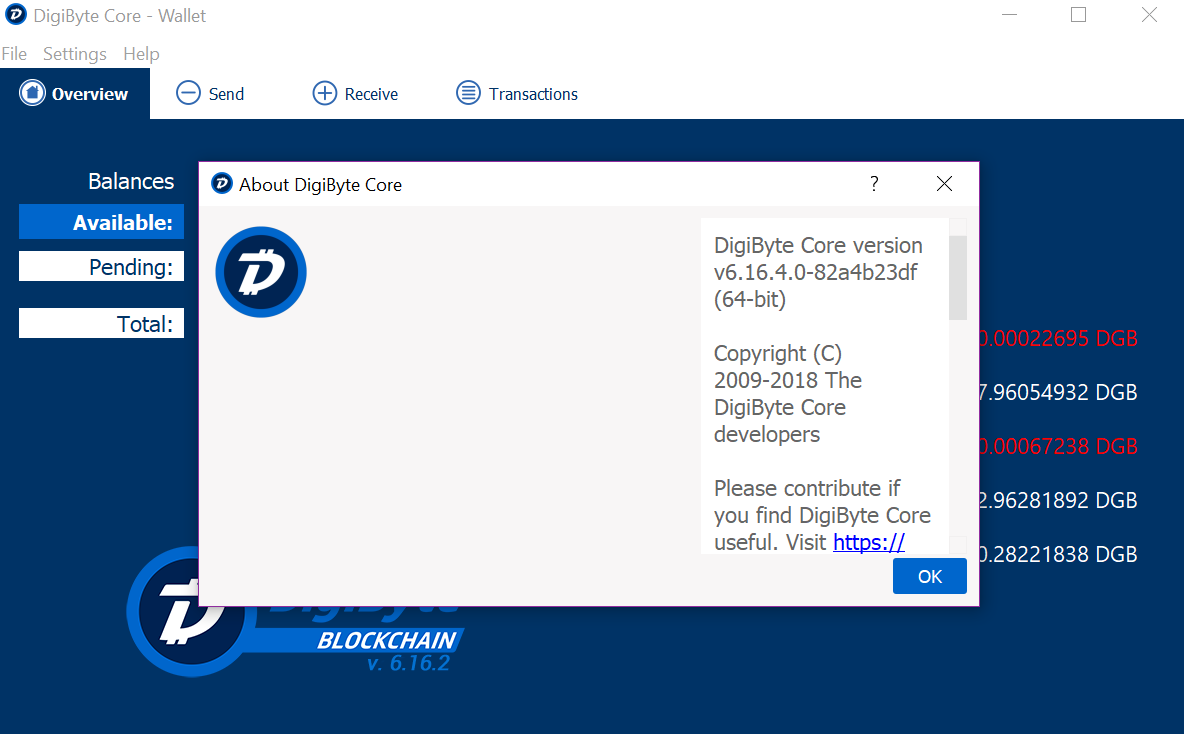Viewport: 1184px width, 738px height.
Task: Click the small DigiByte icon on the dialog title
Action: click(x=221, y=183)
